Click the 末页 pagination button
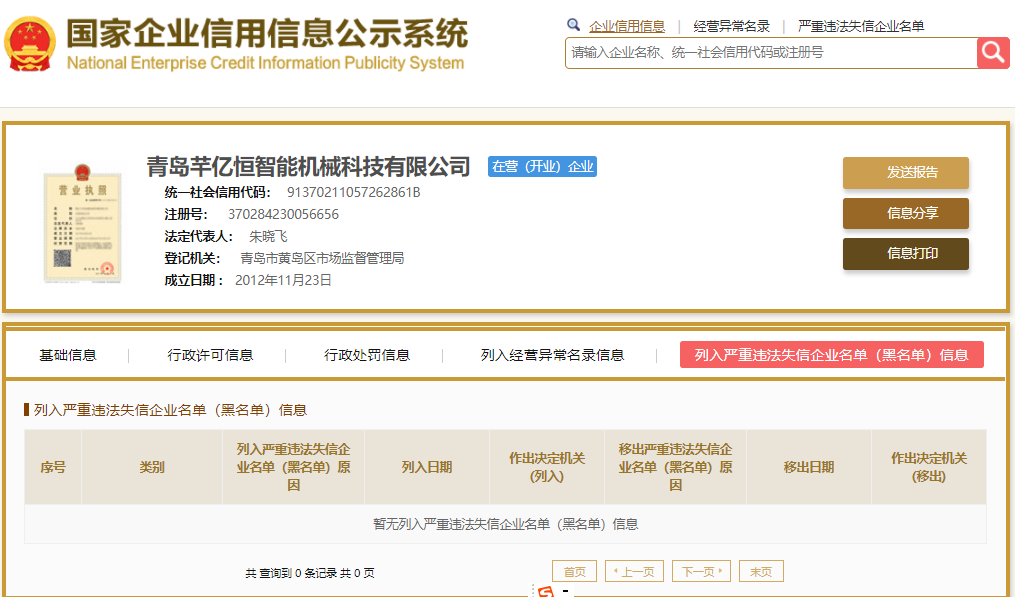This screenshot has width=1015, height=597. [761, 571]
